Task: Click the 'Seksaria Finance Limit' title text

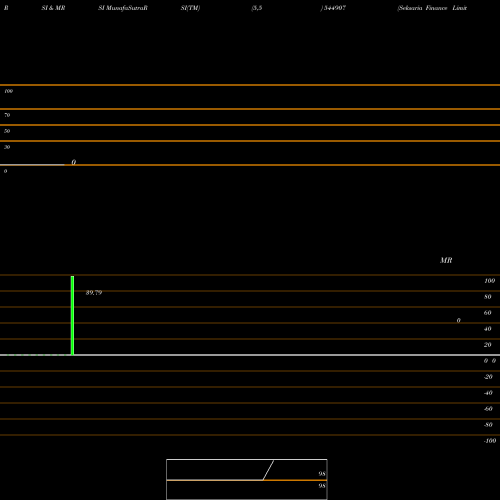Action: (432, 8)
